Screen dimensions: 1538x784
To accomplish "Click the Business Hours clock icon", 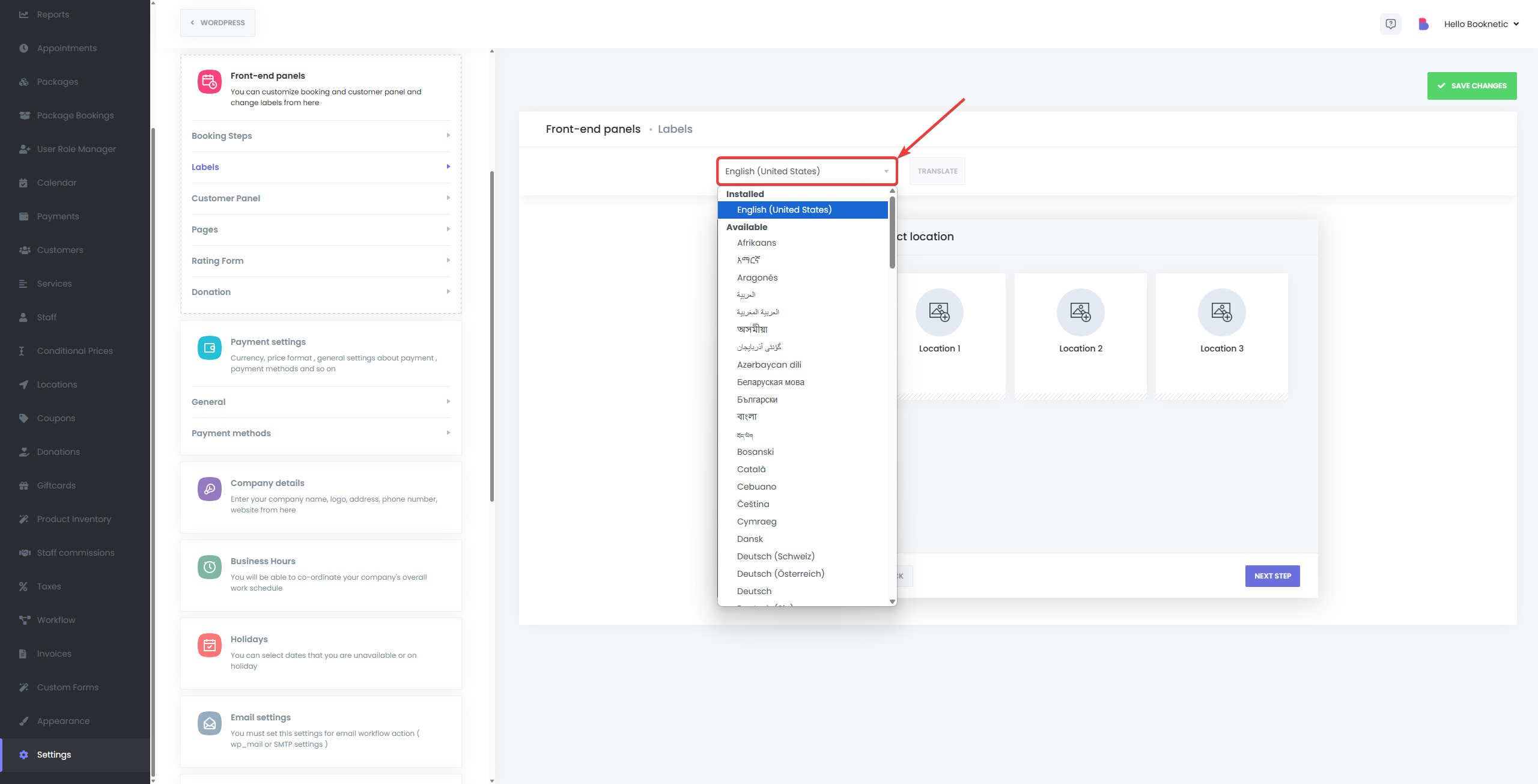I will pos(210,567).
